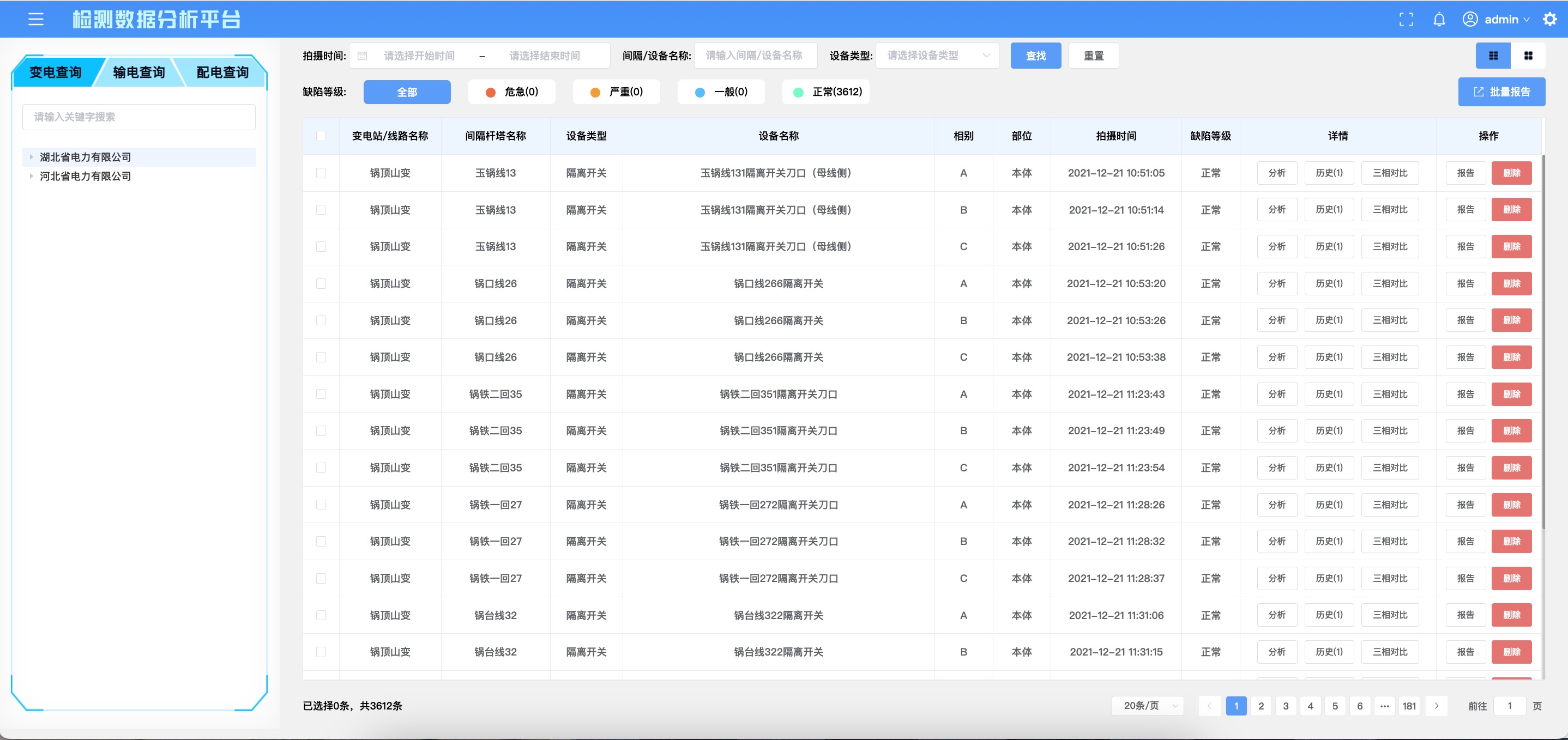Screen dimensions: 1568x740
Task: Click the end time 请选择结束时间 field
Action: pos(545,56)
